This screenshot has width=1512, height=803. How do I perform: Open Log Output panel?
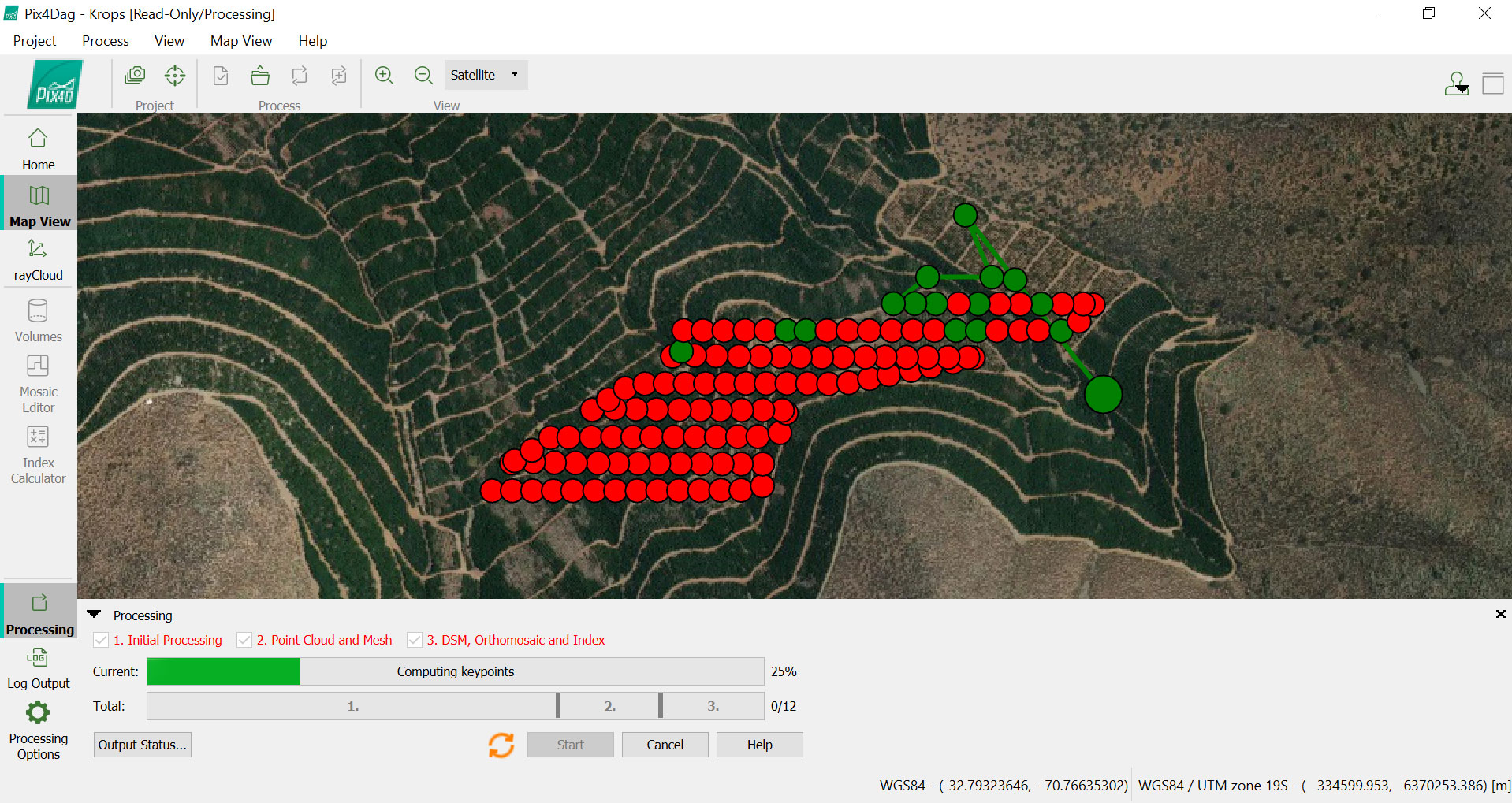coord(39,668)
